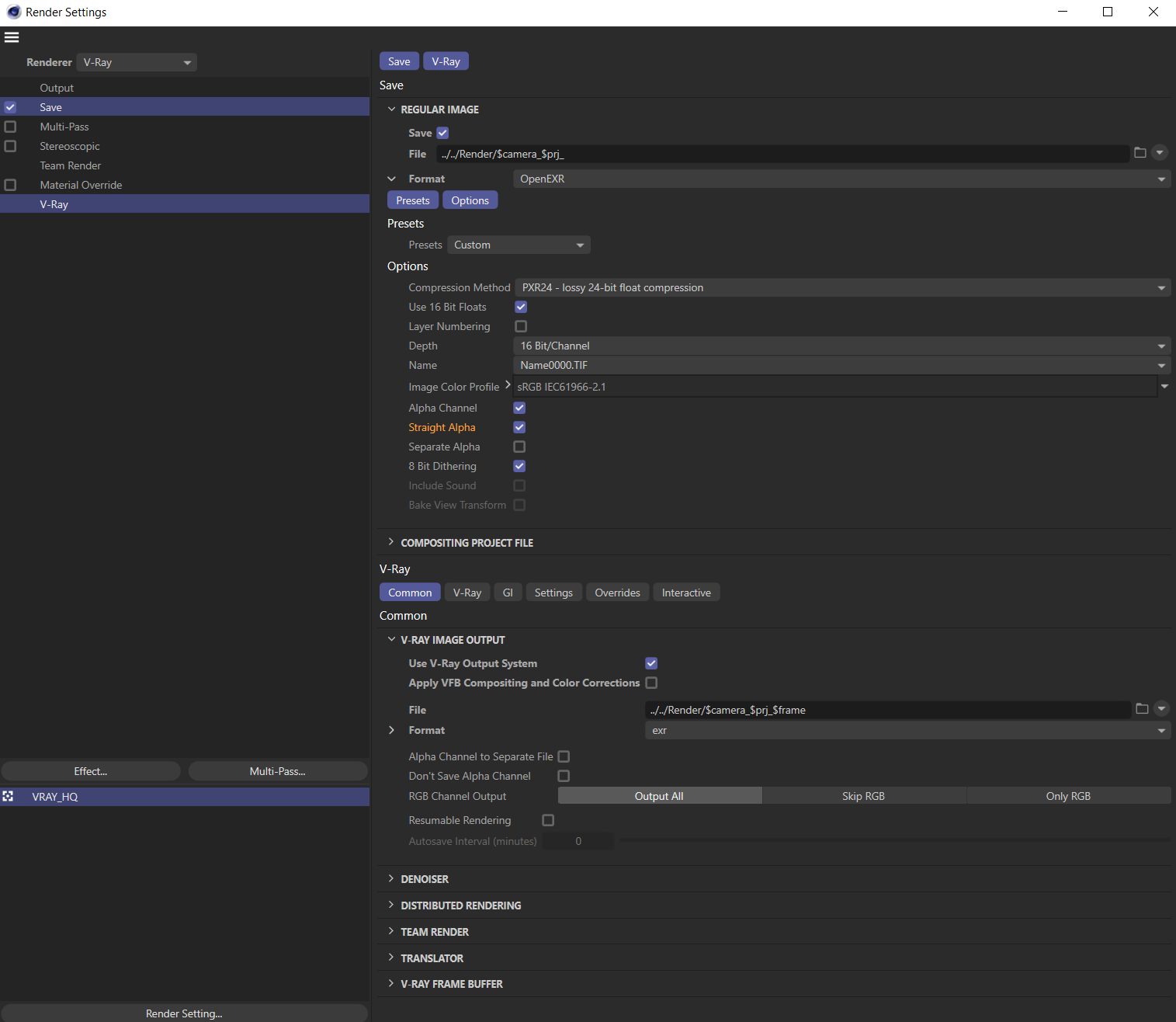The image size is (1176, 1022).
Task: Open the arrow menu next to the Regular Image file path
Action: (1160, 153)
